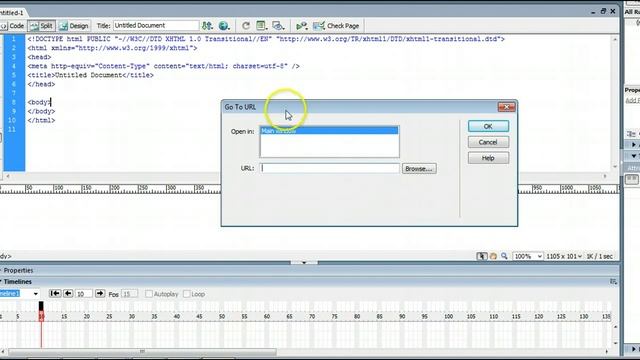
Task: Switch to Code view
Action: point(13,26)
